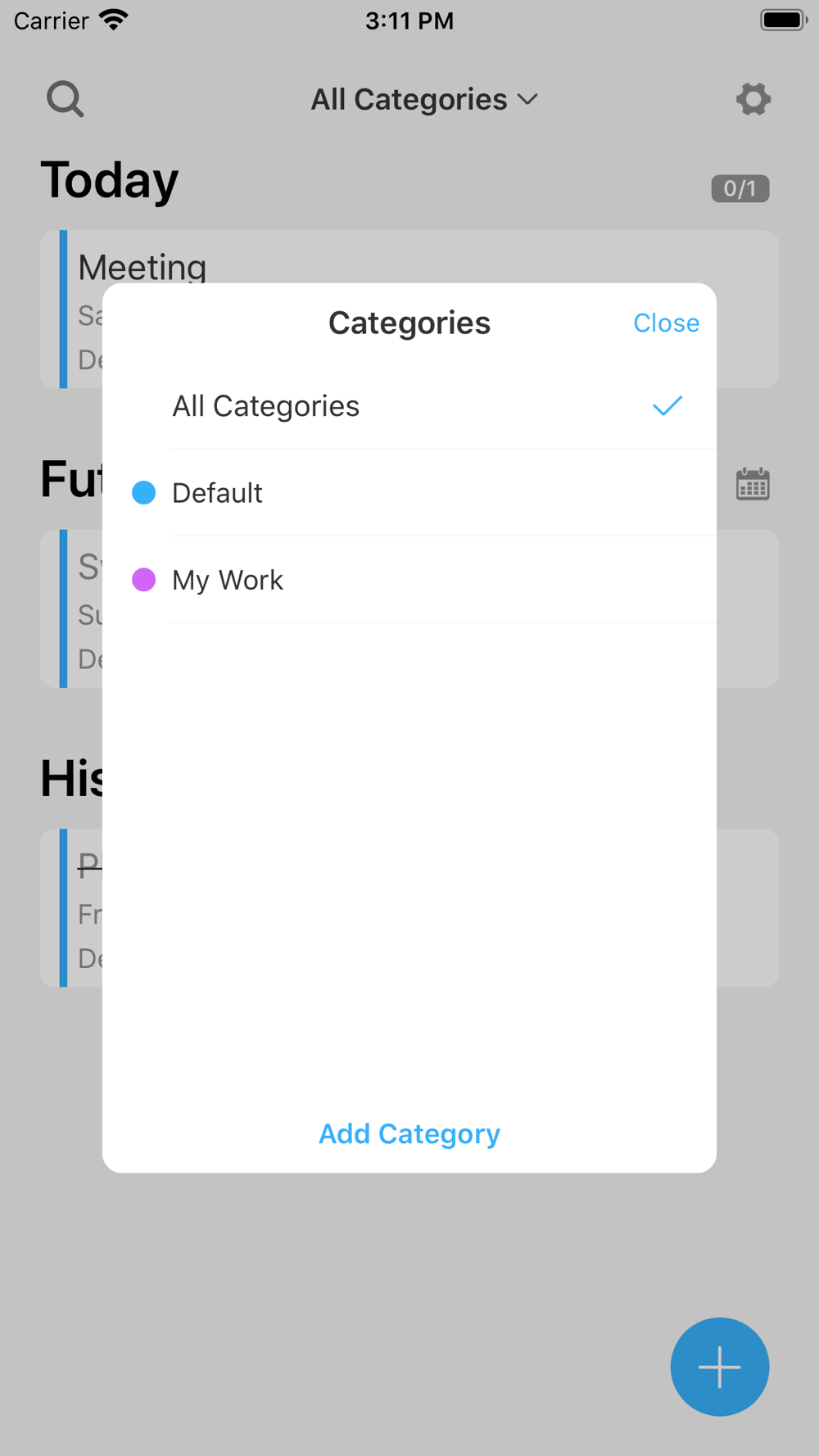819x1456 pixels.
Task: Tap the Add Category link
Action: 409,1133
